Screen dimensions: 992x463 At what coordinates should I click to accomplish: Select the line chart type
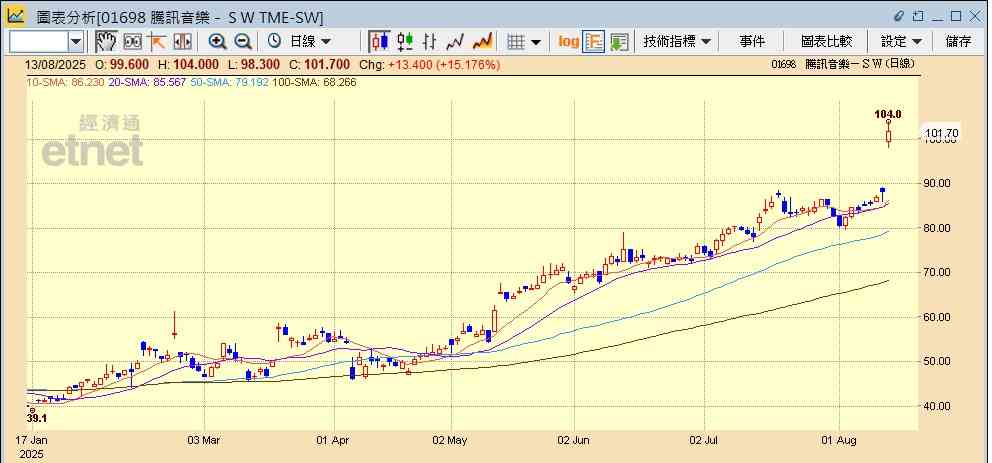click(455, 42)
